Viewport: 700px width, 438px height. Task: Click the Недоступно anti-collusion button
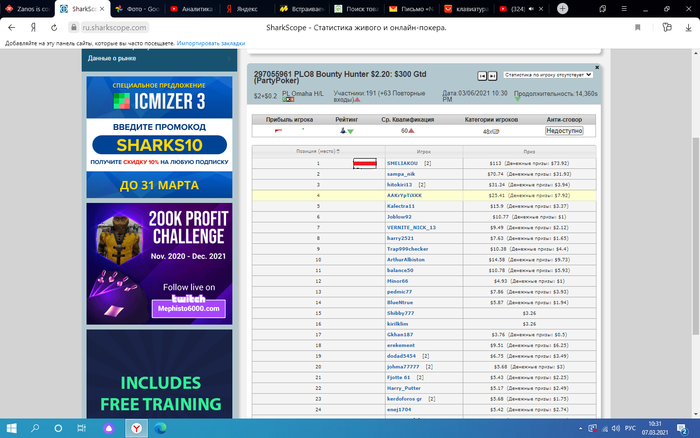pyautogui.click(x=564, y=131)
